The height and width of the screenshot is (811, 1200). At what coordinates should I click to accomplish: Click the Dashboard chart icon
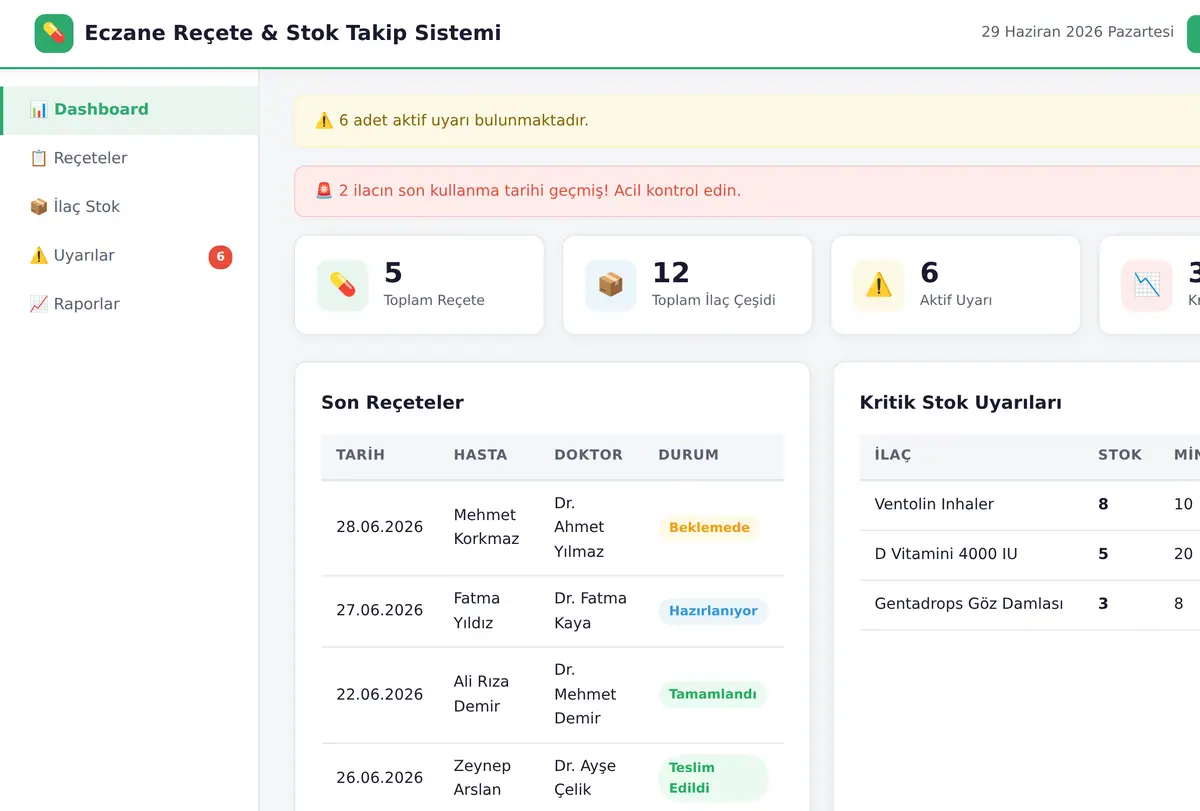(38, 110)
